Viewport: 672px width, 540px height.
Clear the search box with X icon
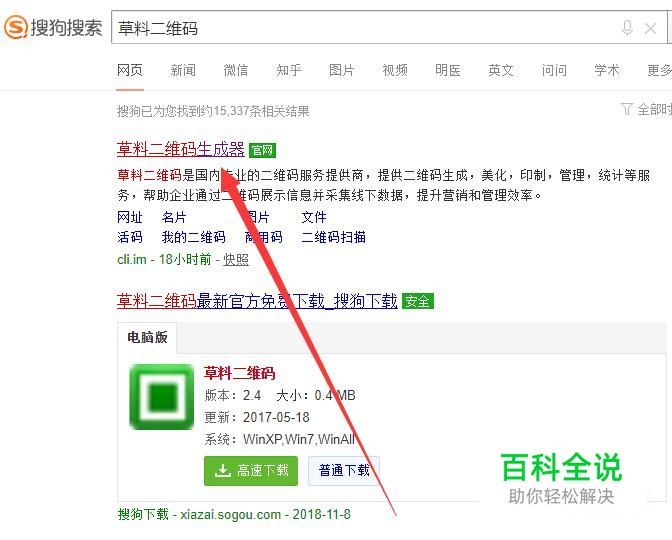tap(651, 29)
